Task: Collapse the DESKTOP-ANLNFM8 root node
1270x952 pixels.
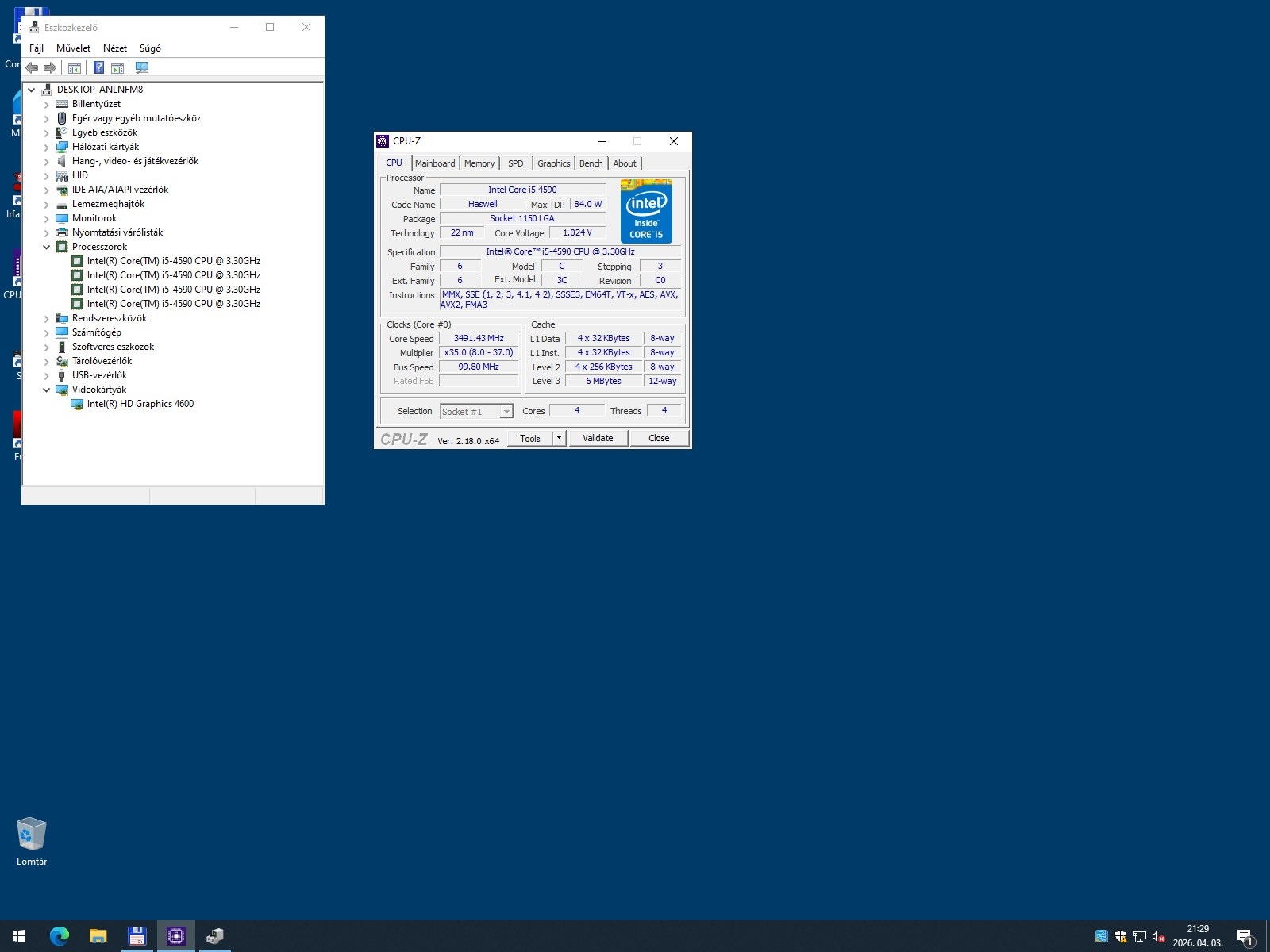Action: 32,90
